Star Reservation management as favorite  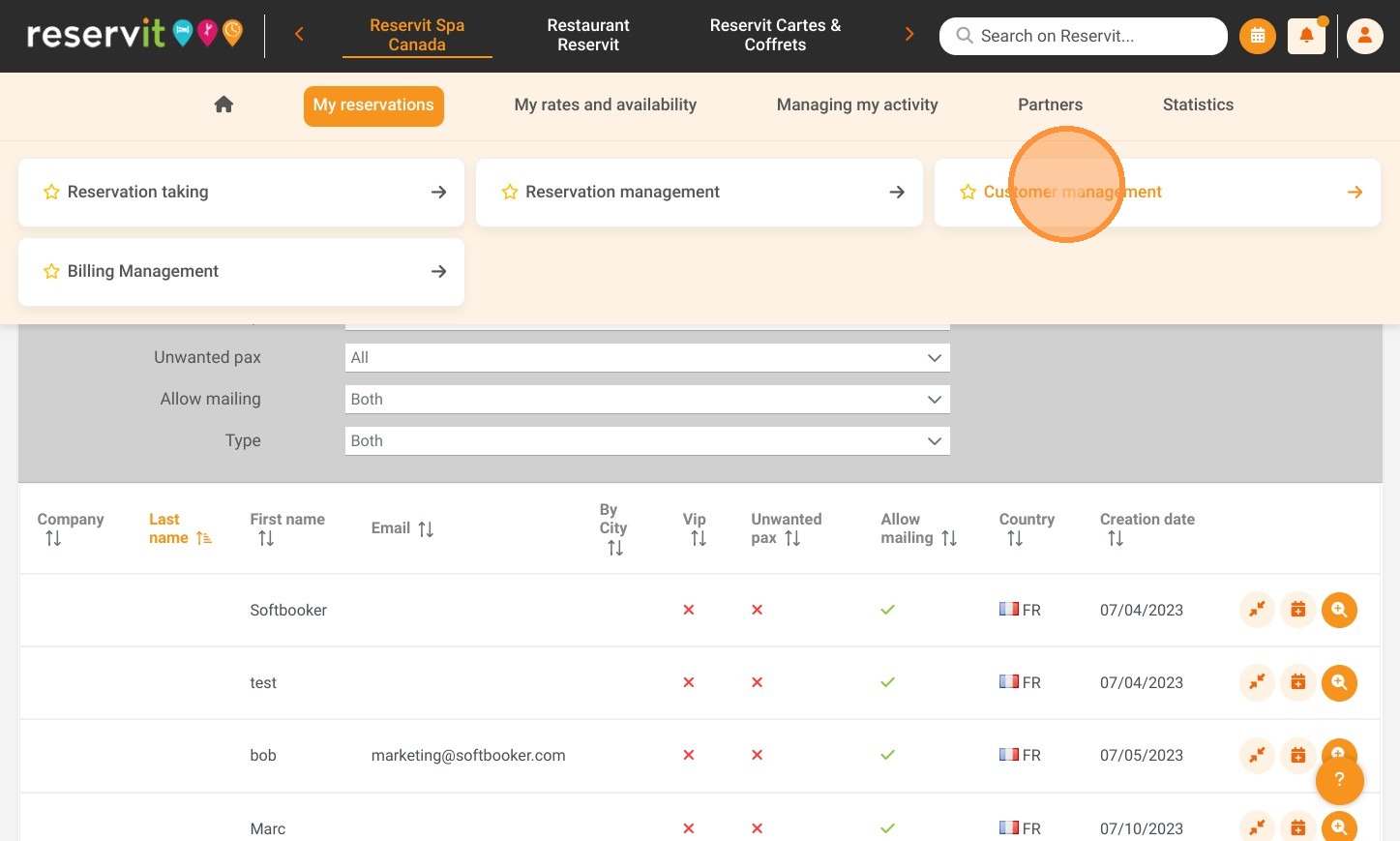click(x=510, y=192)
